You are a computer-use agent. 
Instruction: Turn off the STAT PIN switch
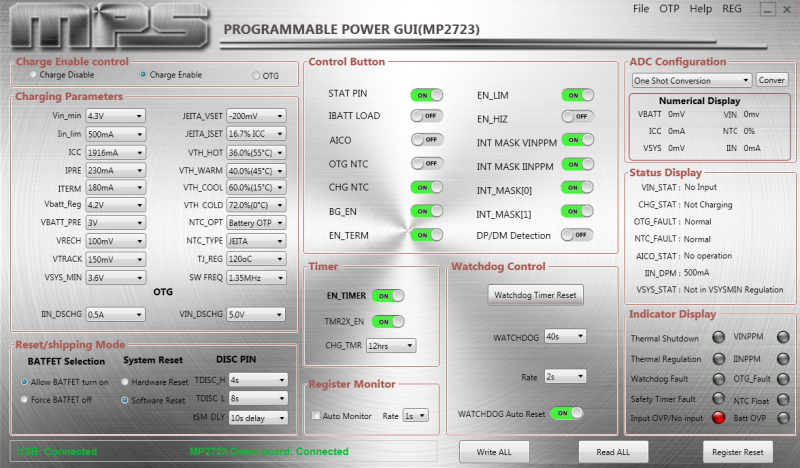point(427,95)
